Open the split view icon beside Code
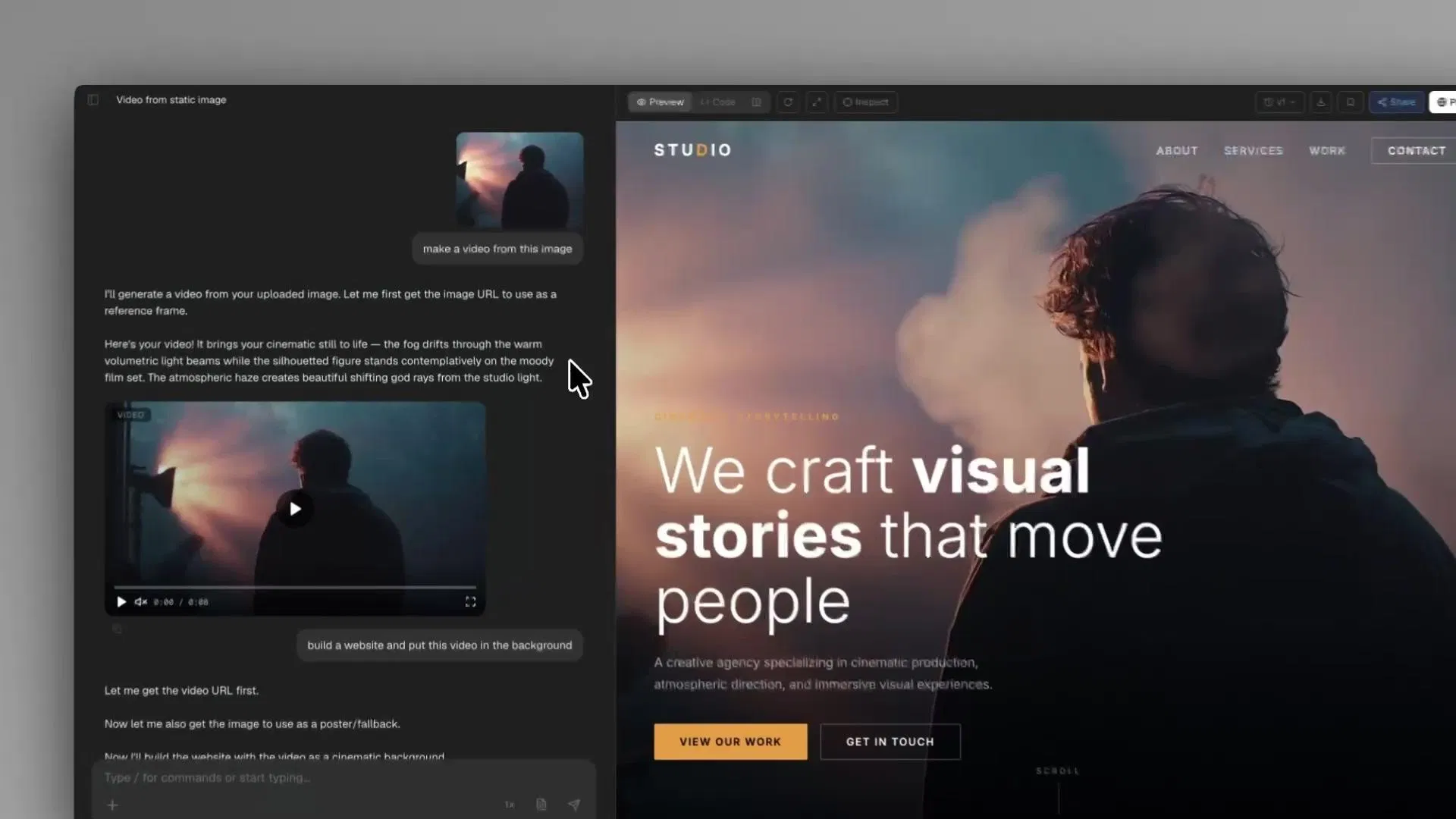The image size is (1456, 819). click(756, 102)
